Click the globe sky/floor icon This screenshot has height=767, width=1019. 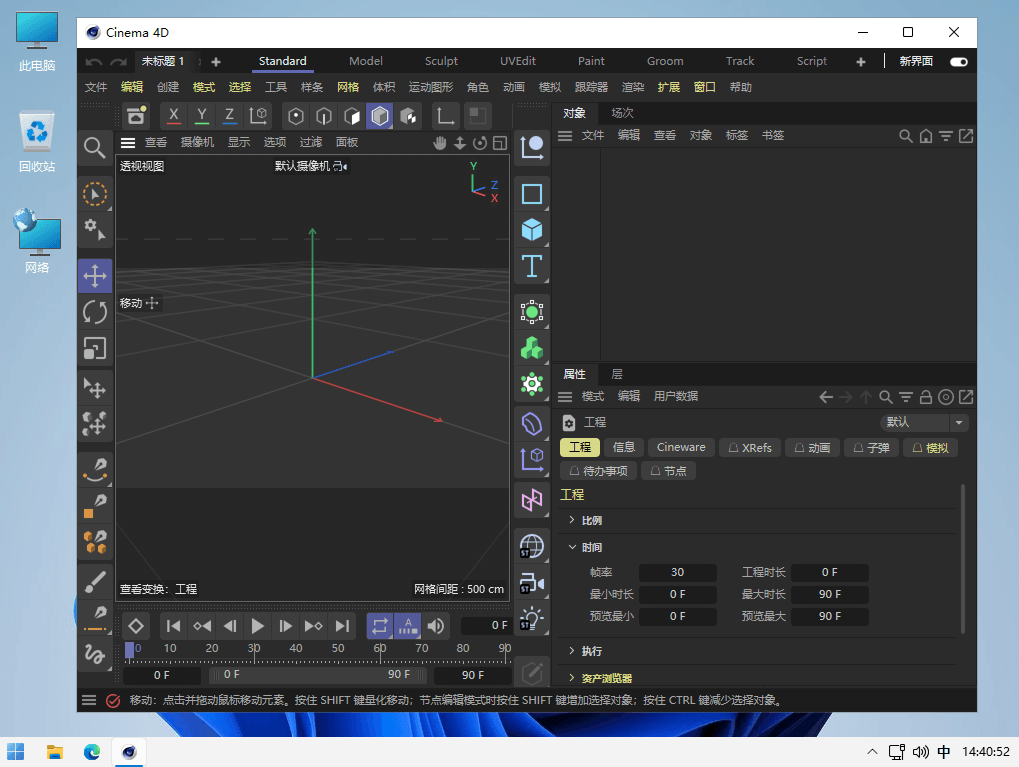pyautogui.click(x=532, y=547)
